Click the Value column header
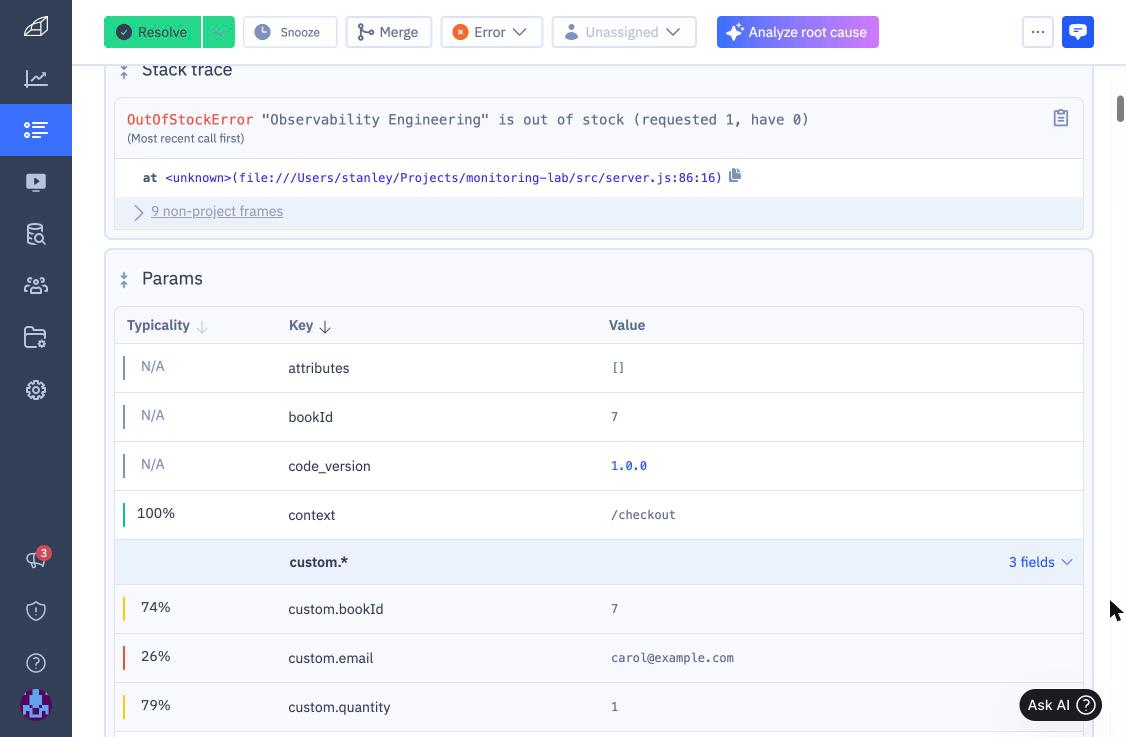Screen dimensions: 1126x737 [x=627, y=325]
